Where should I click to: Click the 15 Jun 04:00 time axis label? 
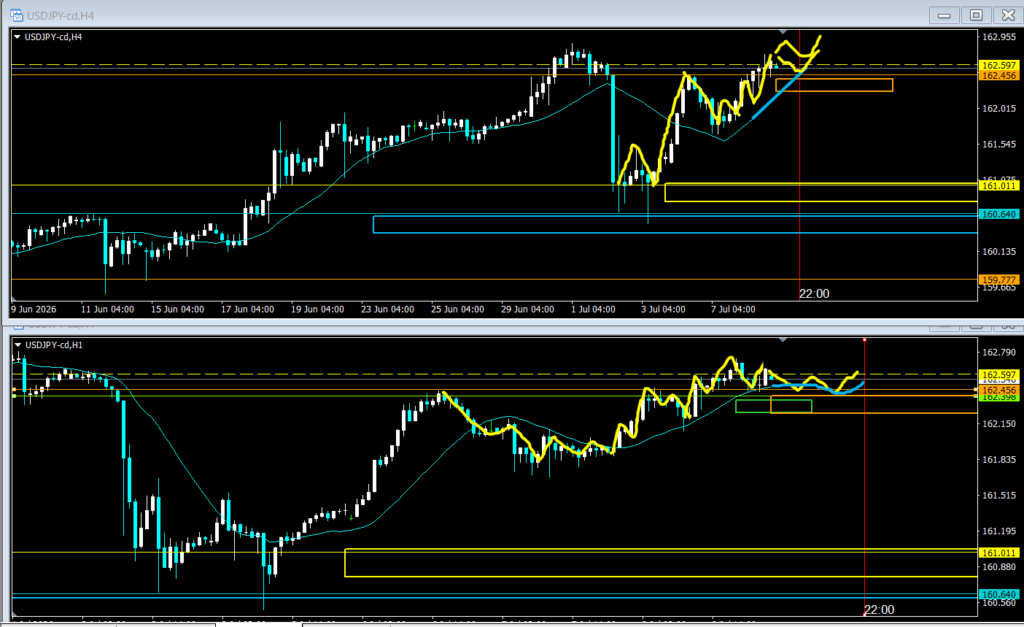(x=178, y=310)
